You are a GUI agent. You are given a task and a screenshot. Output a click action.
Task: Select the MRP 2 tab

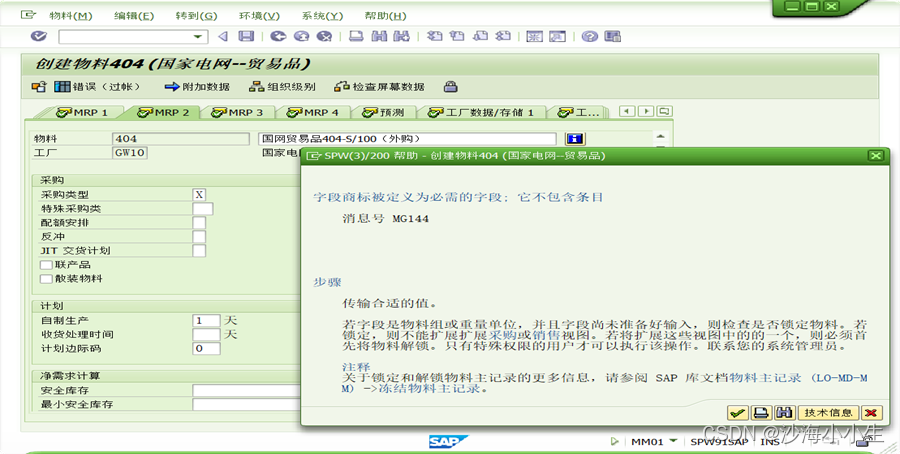coord(164,112)
